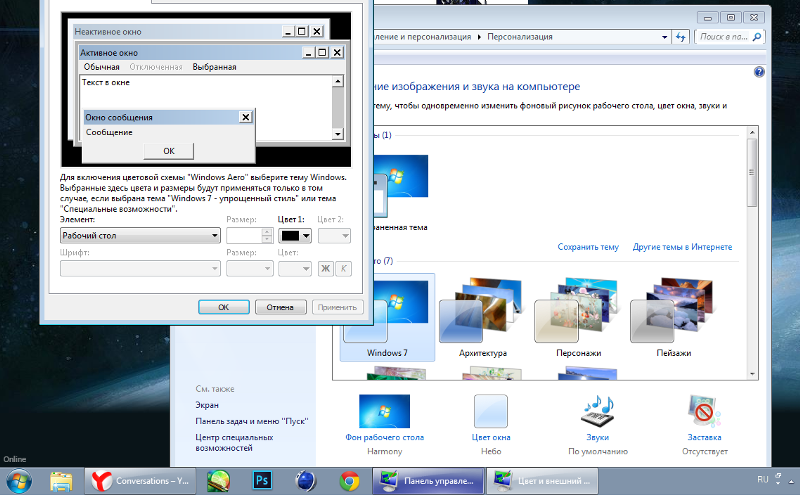The width and height of the screenshot is (800, 496).
Task: Select the Архитектура theme
Action: tap(482, 317)
